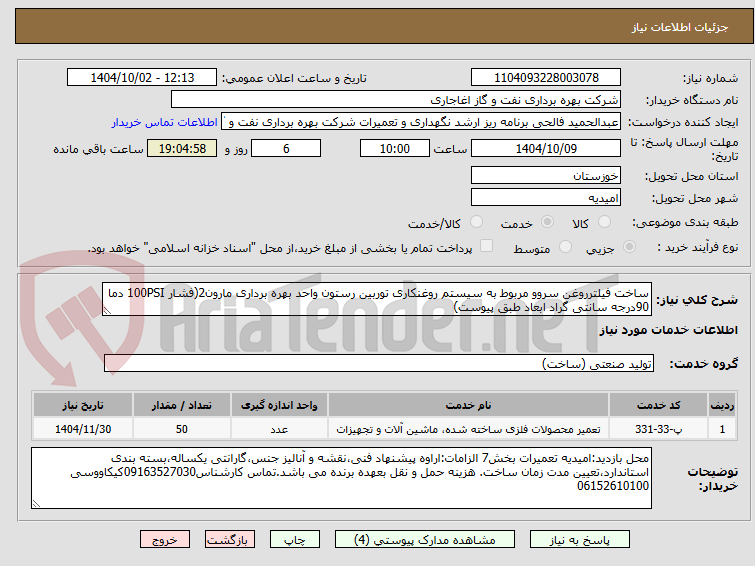
Task: Open اطلاعات تماس خریدار contact link
Action: click(x=165, y=122)
